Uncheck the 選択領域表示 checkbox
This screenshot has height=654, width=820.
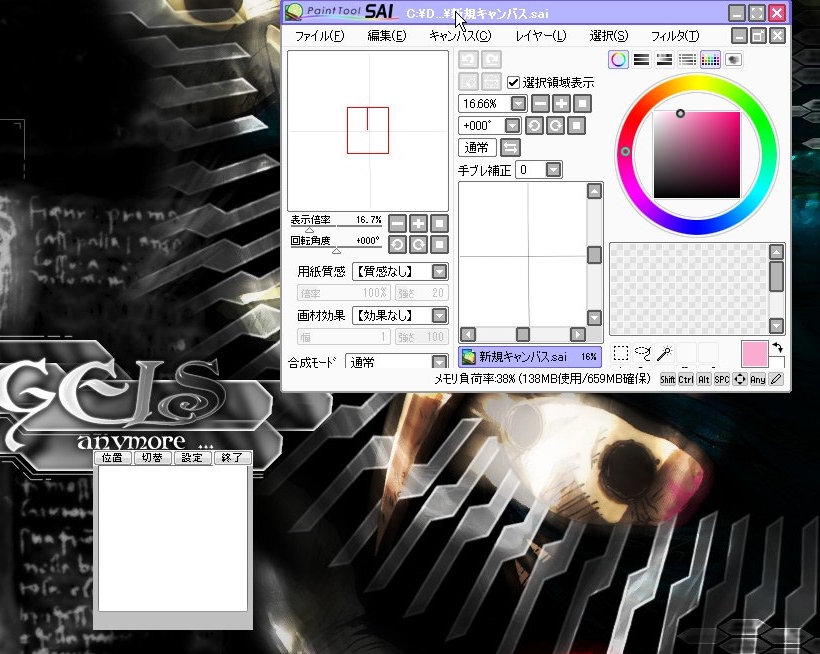coord(514,82)
